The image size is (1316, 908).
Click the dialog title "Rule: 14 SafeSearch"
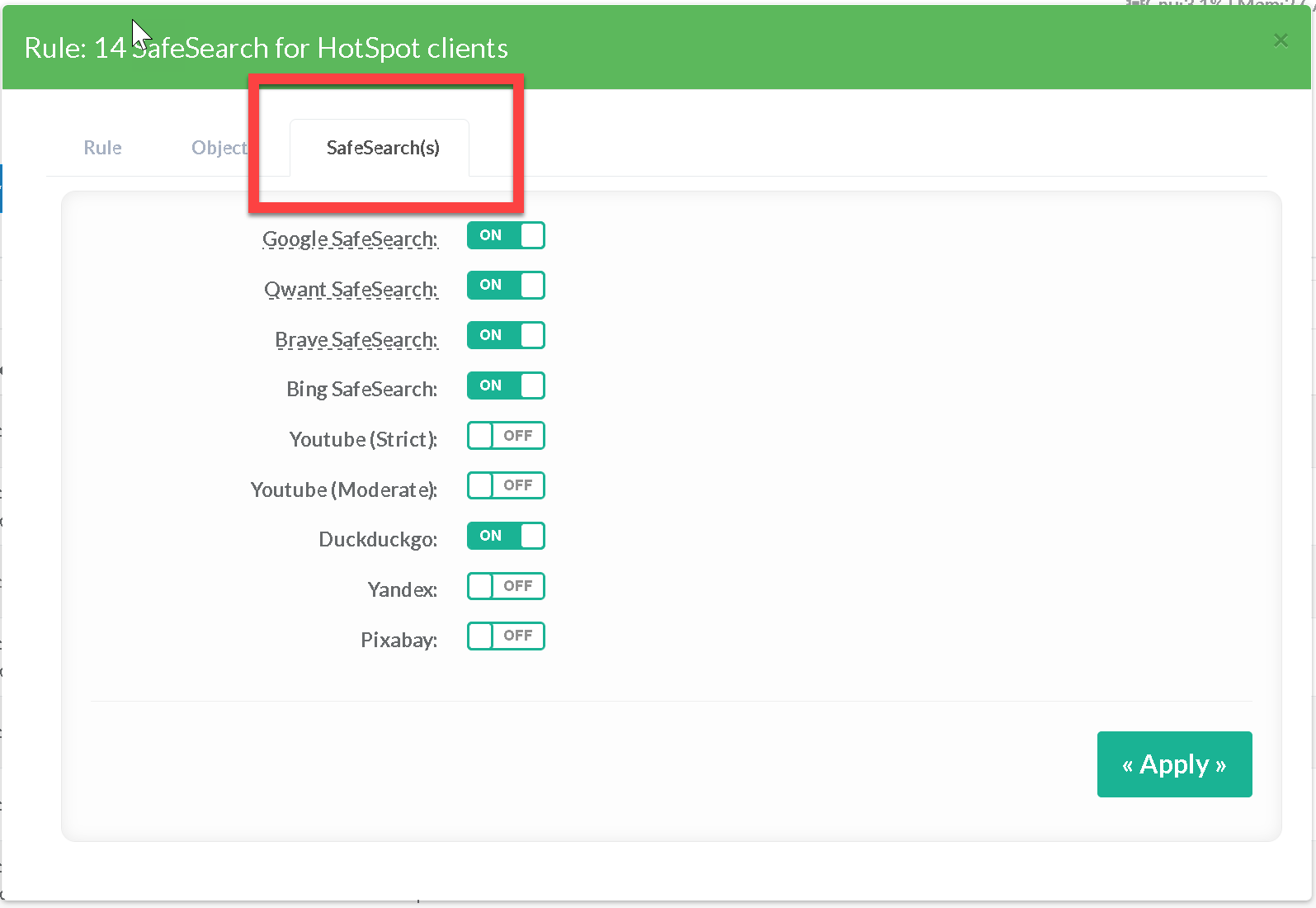click(x=266, y=48)
